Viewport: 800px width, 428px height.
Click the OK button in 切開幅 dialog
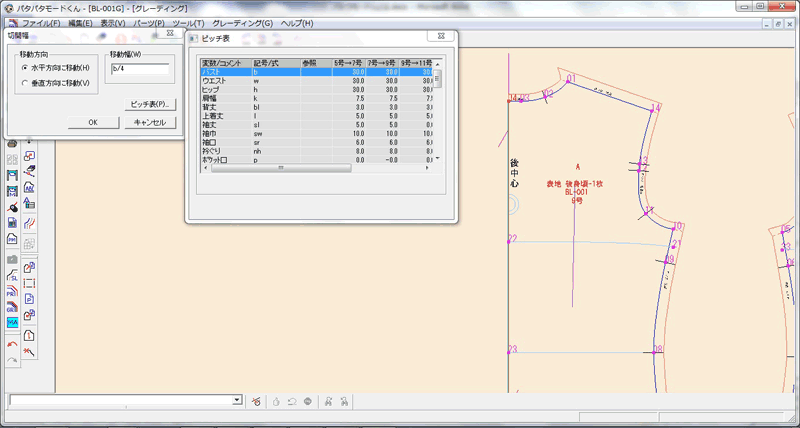point(92,122)
